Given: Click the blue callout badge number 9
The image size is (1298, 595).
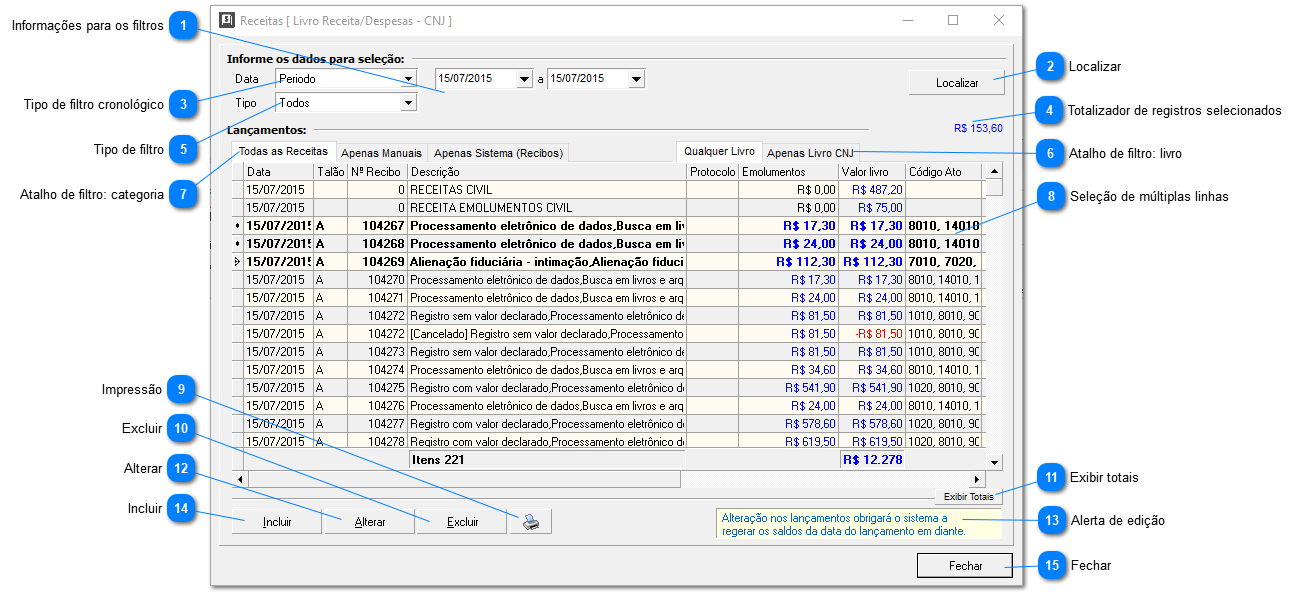Looking at the screenshot, I should coord(181,390).
